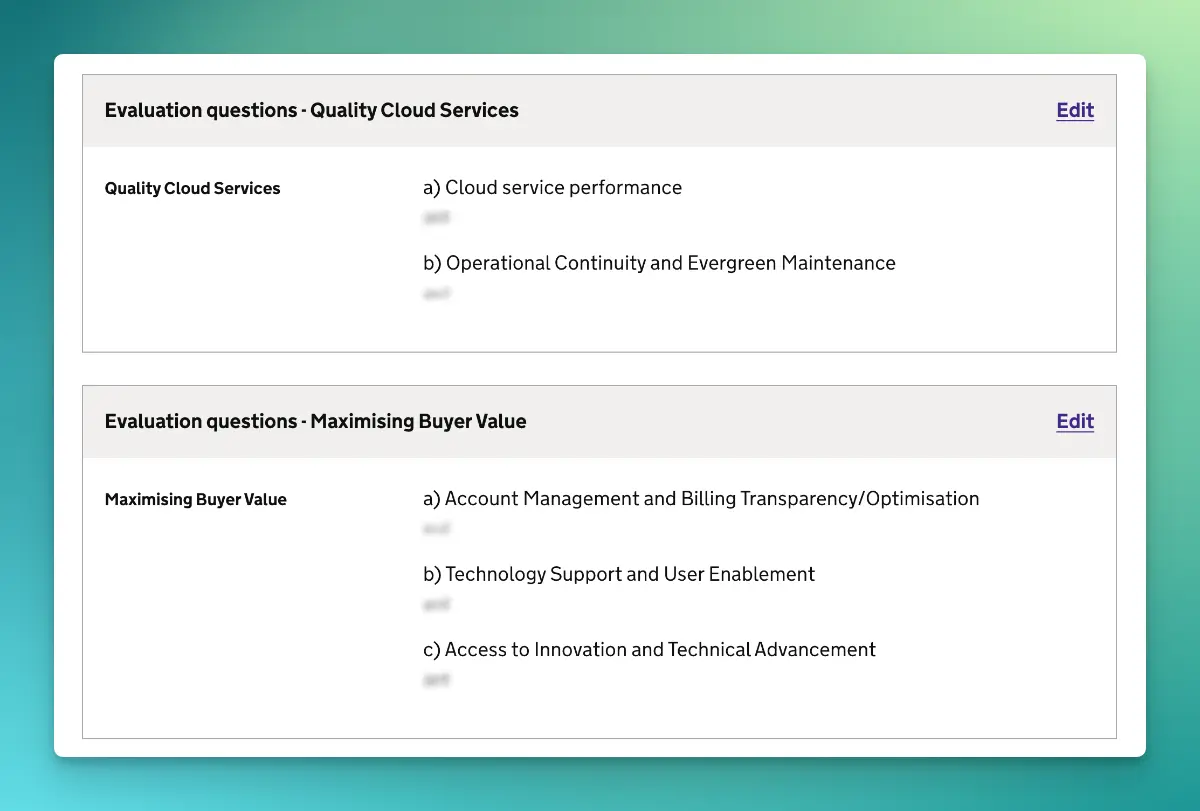
Task: Select question b) Operational Continuity and Evergreen Maintenance
Action: [x=660, y=262]
